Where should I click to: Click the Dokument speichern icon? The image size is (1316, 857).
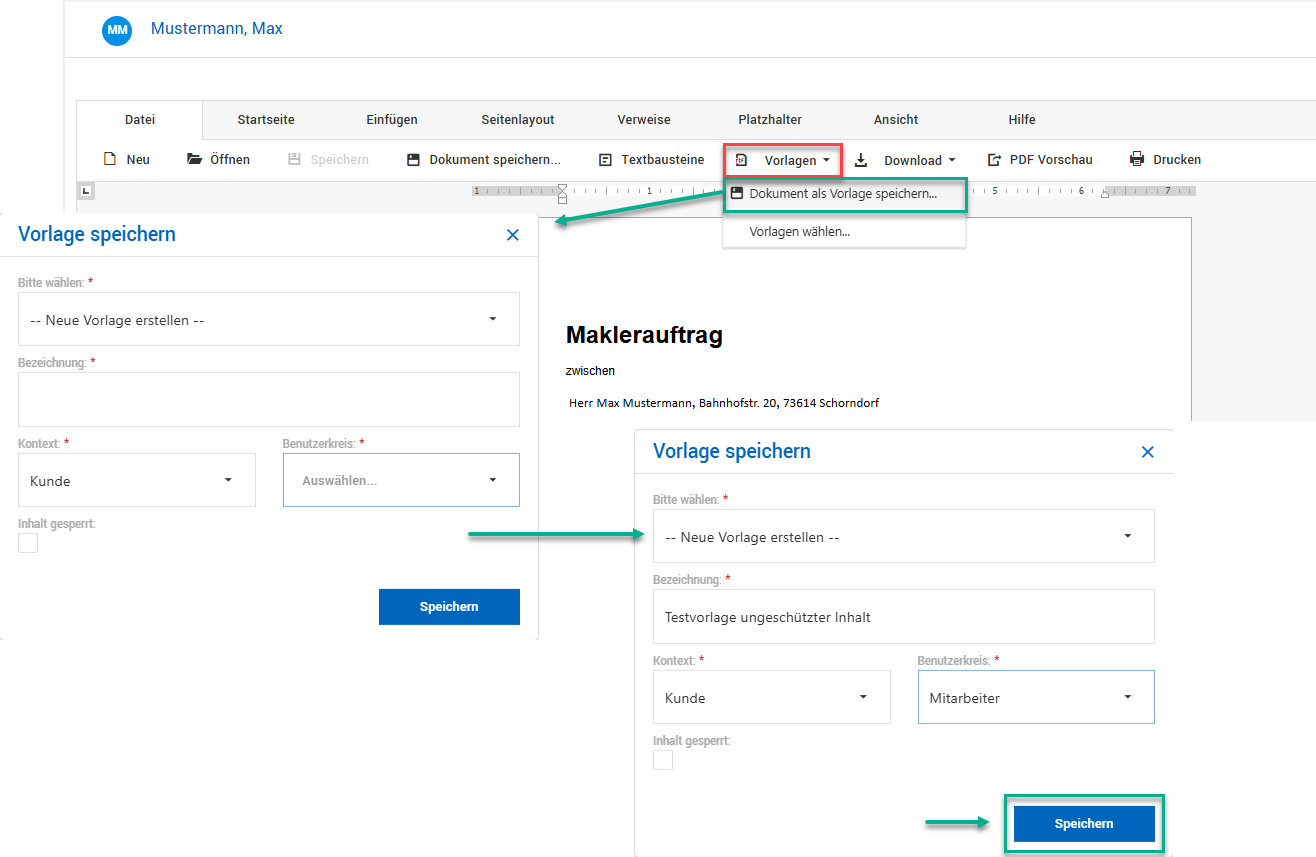[413, 160]
